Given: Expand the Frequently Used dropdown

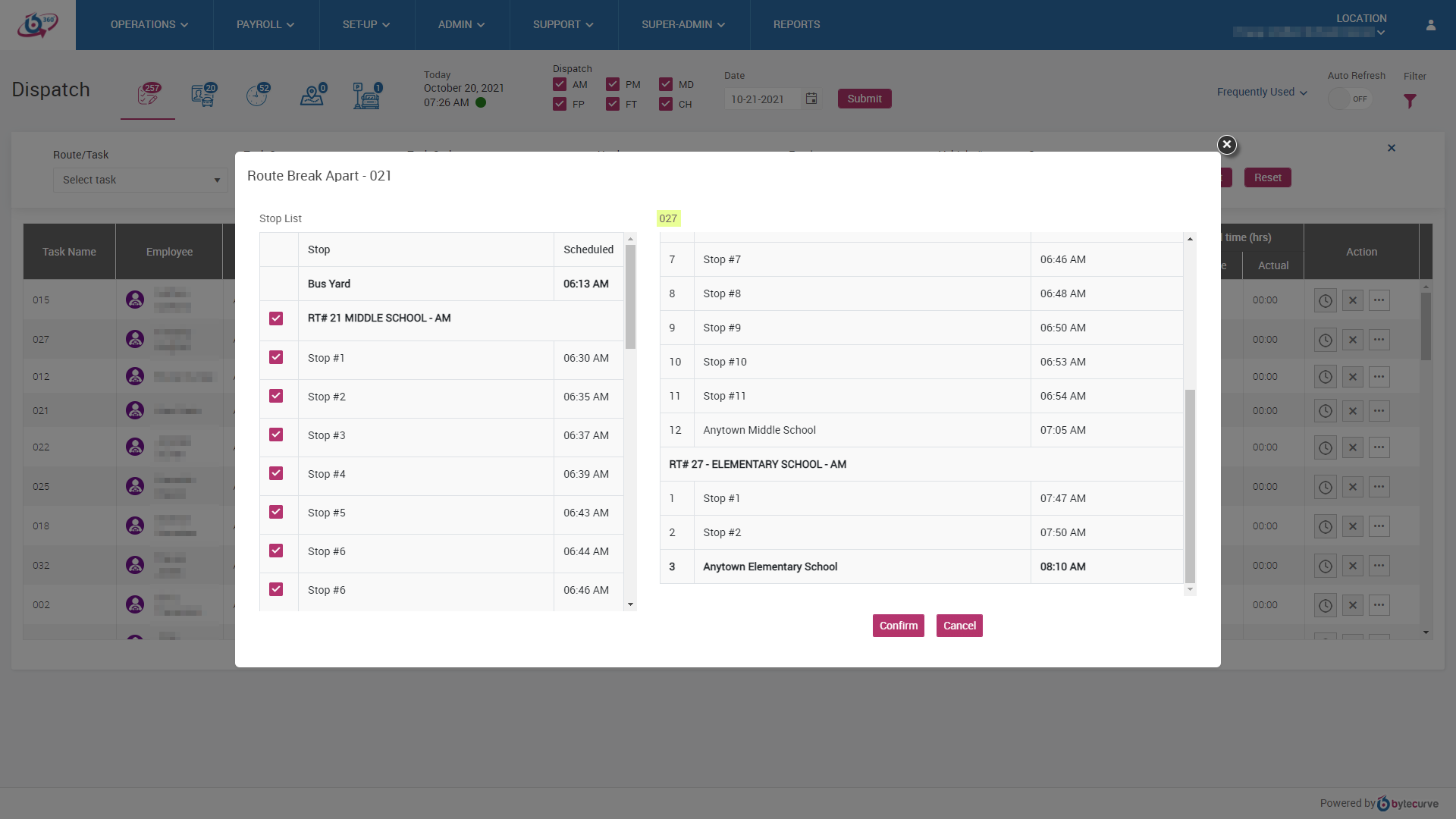Looking at the screenshot, I should 1262,92.
